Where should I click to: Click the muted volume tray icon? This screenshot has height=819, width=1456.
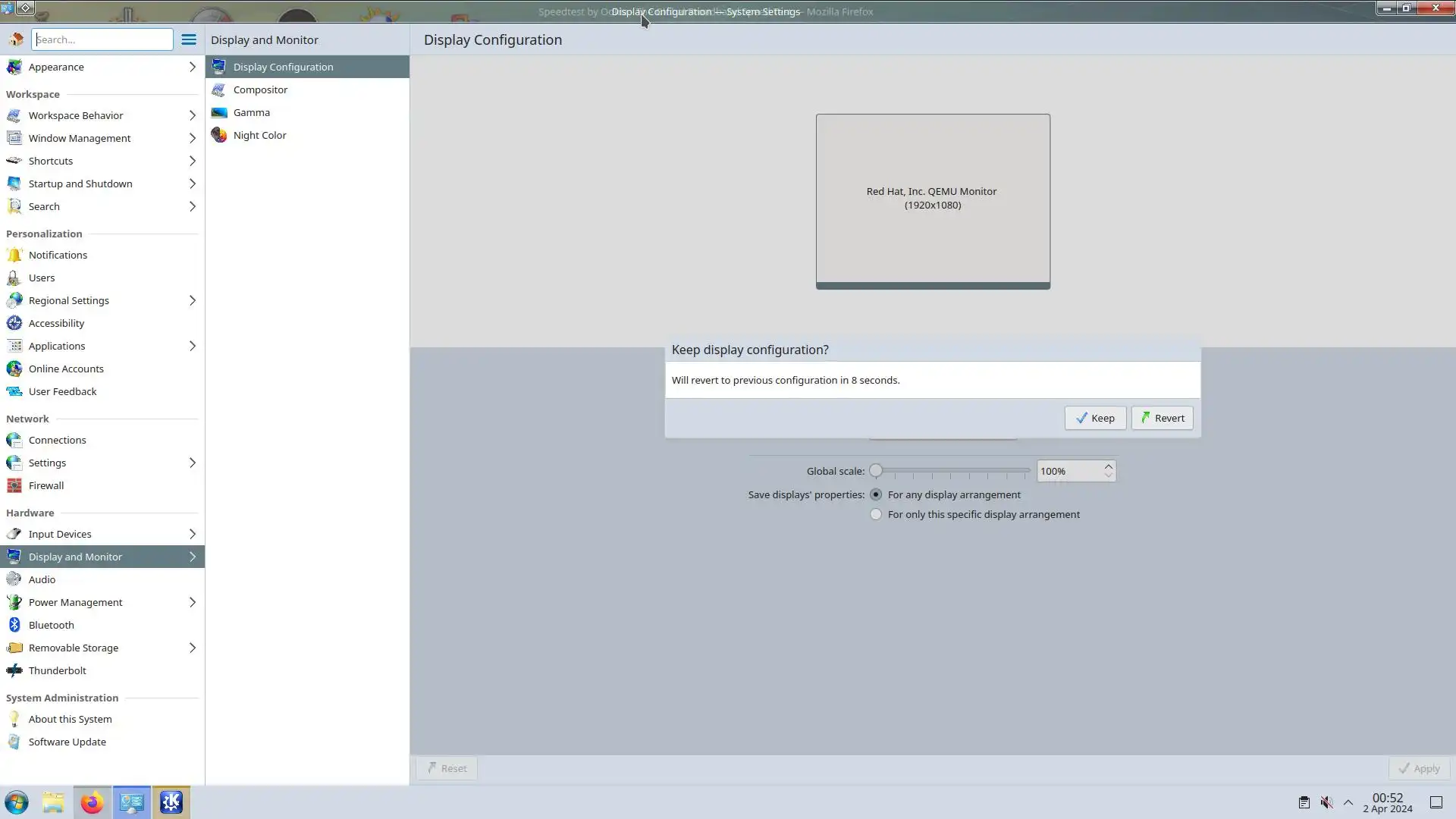[x=1326, y=802]
